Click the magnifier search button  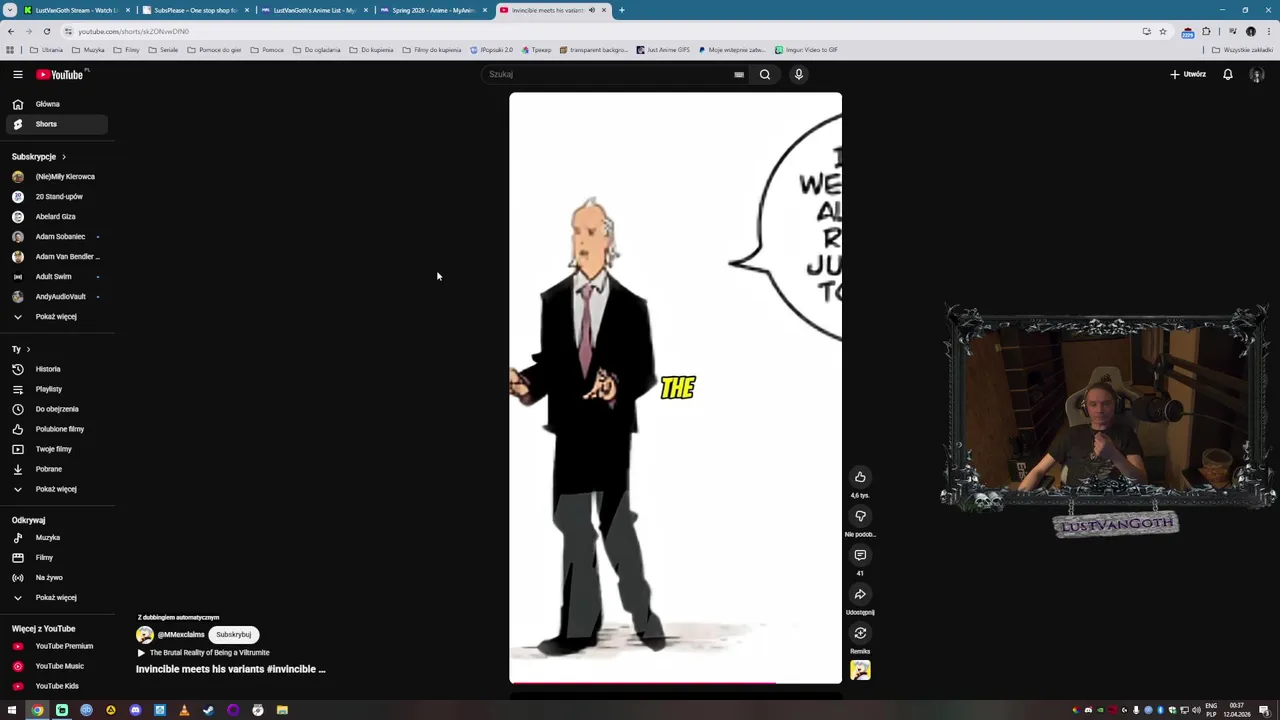click(765, 74)
